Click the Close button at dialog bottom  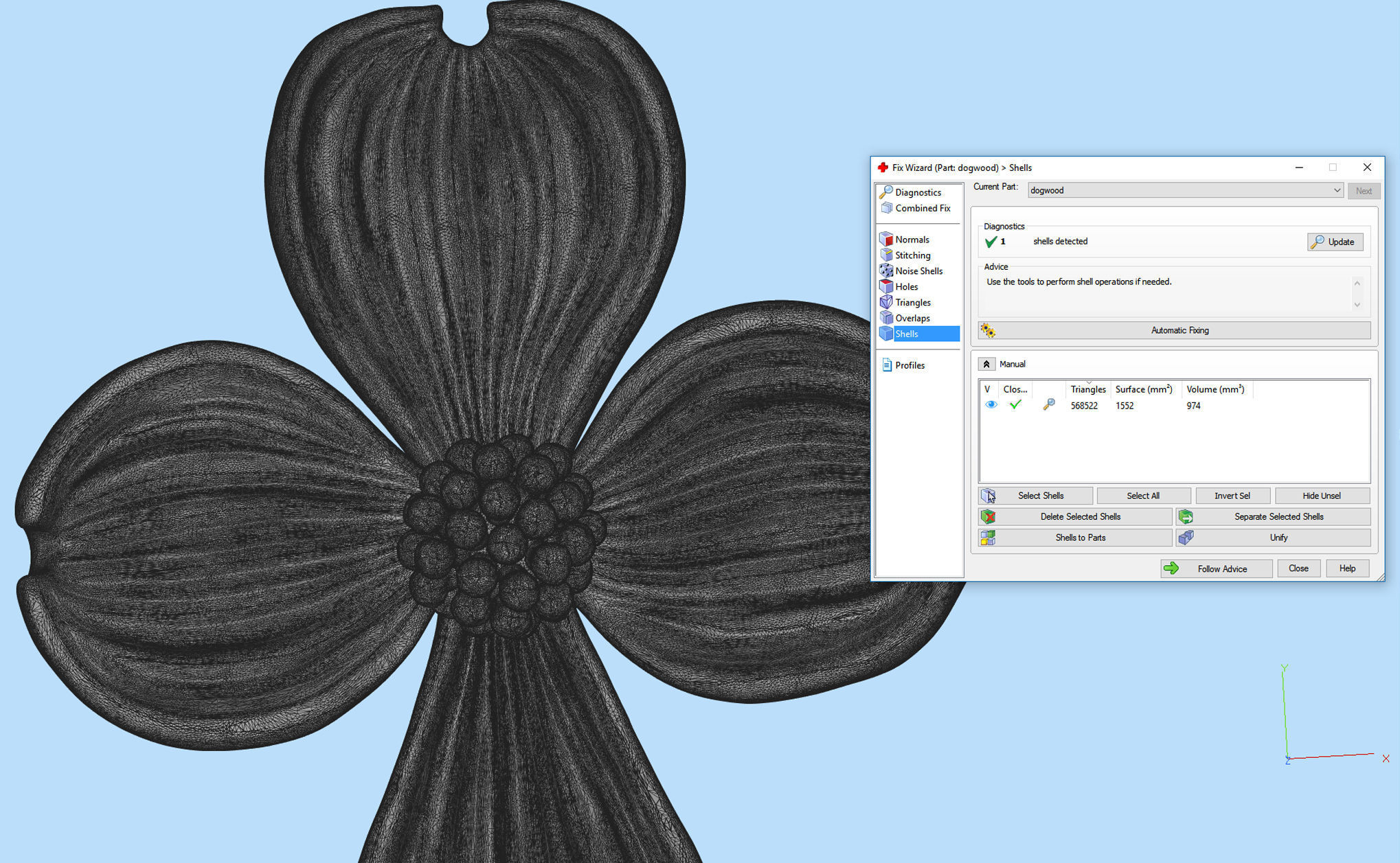(1298, 568)
